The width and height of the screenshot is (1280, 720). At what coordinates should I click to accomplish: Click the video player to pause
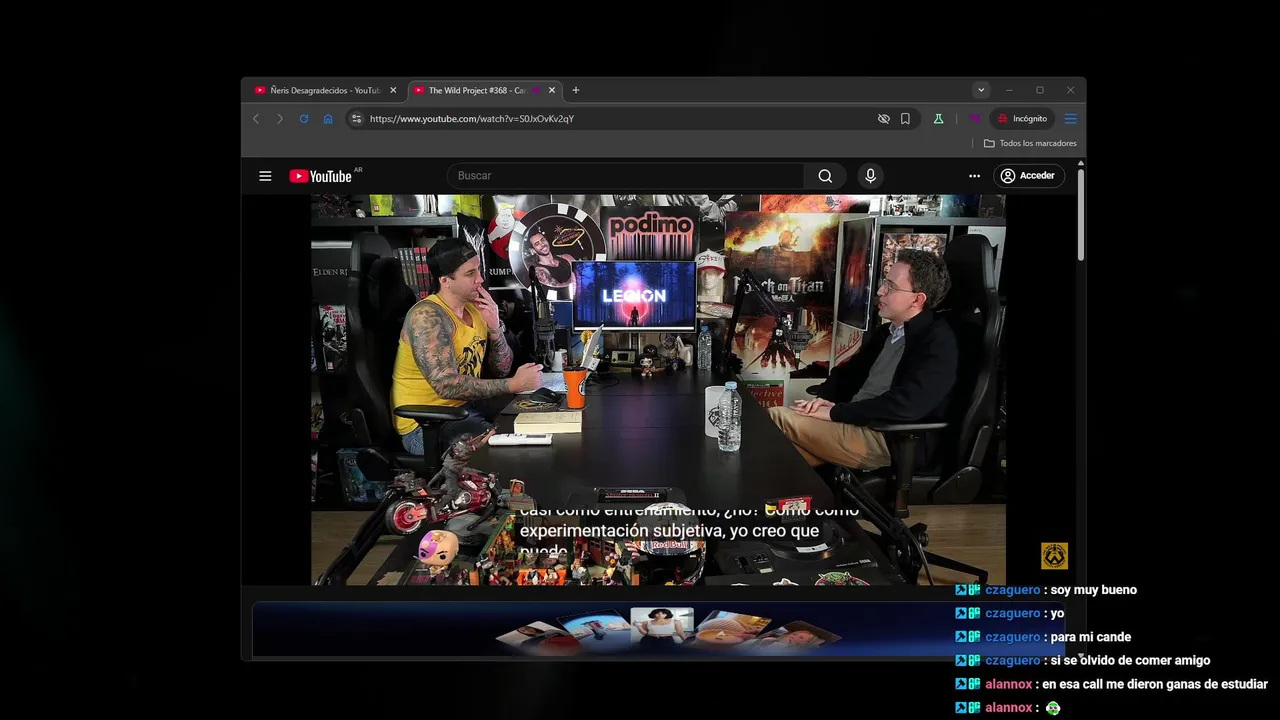(x=658, y=390)
